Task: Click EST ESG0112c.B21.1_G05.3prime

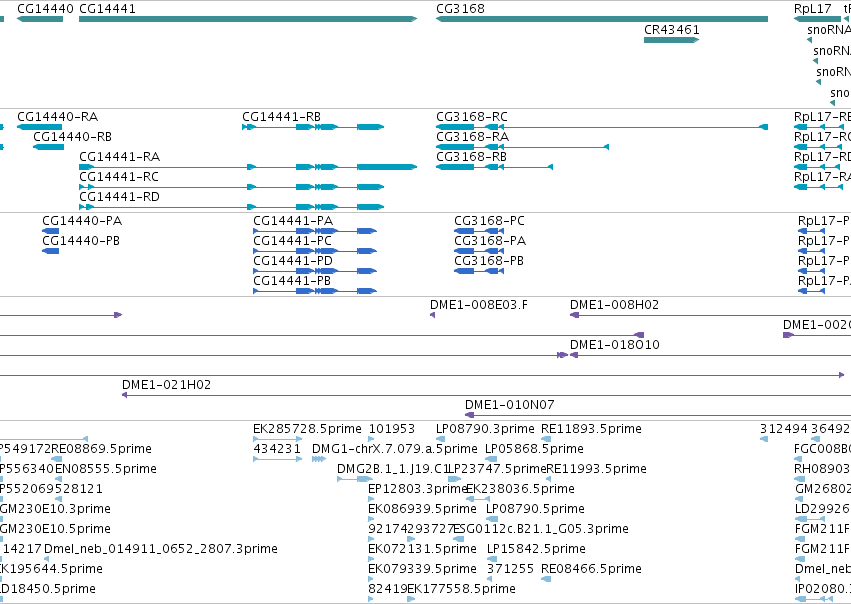Action: 541,529
